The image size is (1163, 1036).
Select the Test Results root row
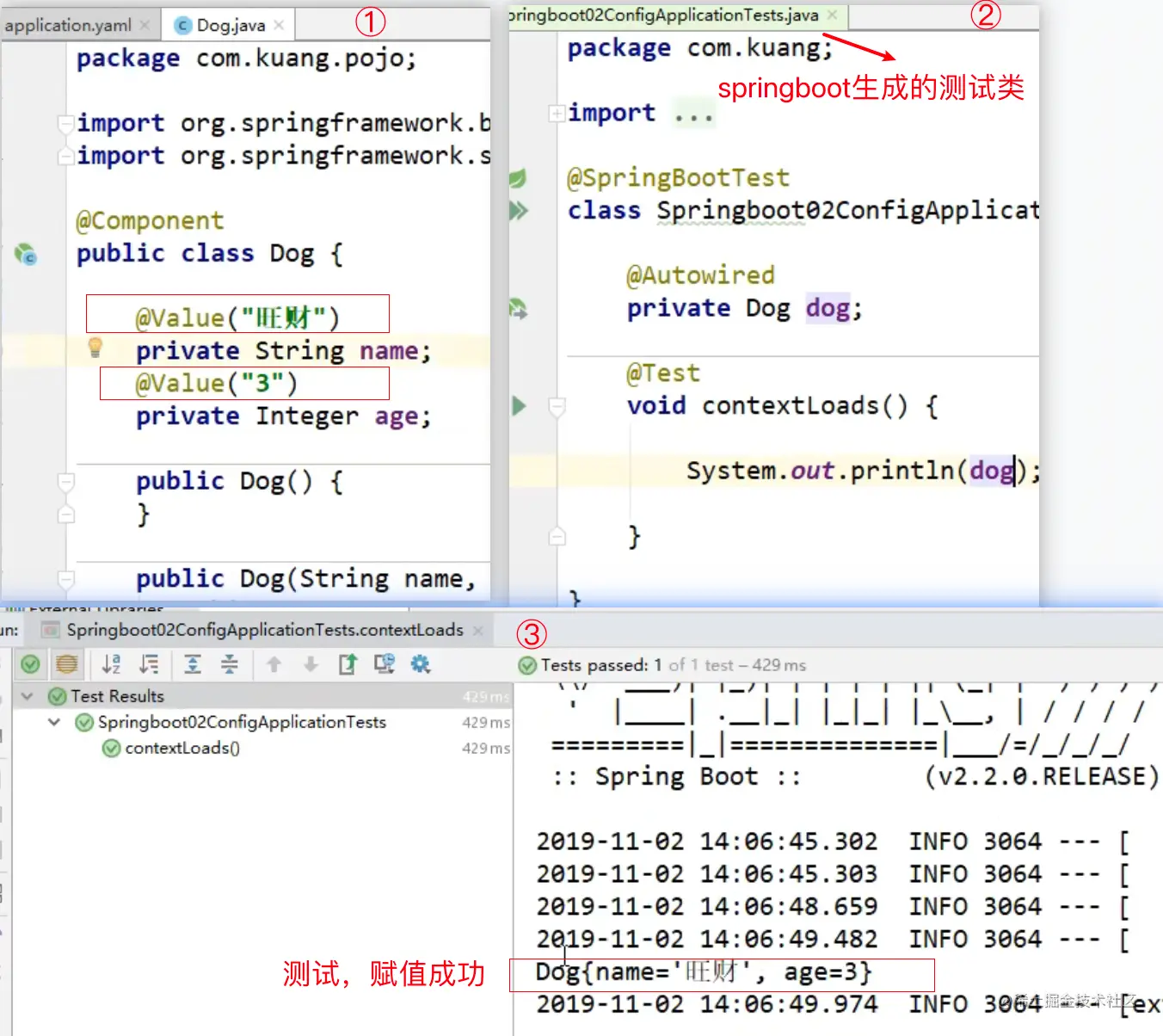[x=262, y=696]
